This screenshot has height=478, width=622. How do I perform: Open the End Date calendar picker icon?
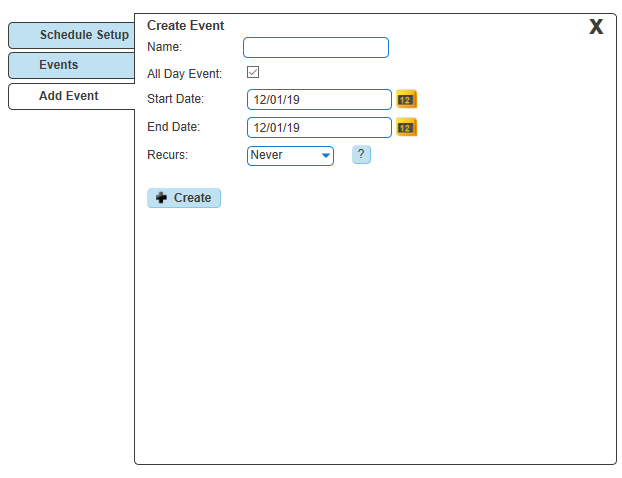407,127
